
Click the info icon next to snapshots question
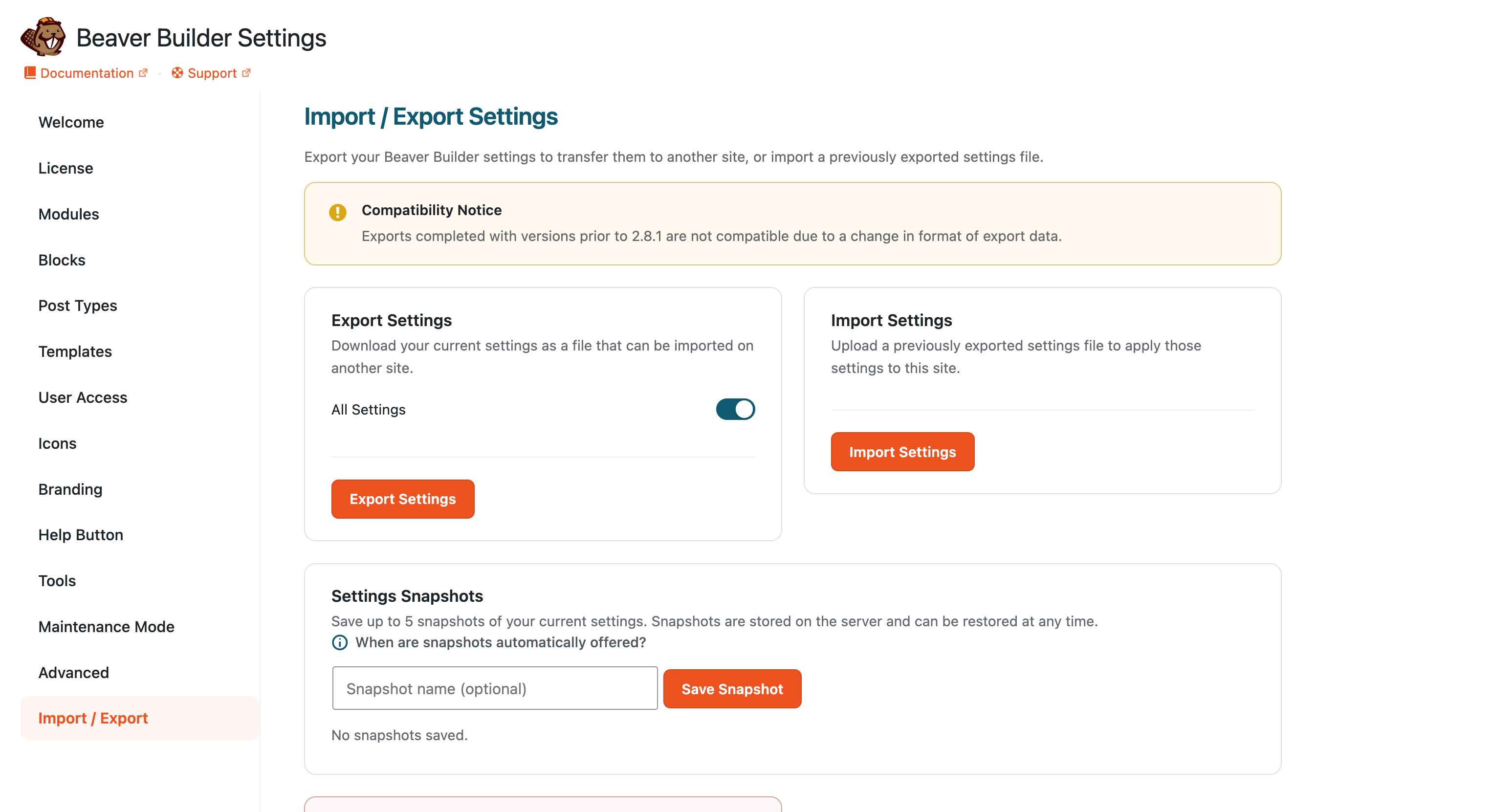pos(340,642)
